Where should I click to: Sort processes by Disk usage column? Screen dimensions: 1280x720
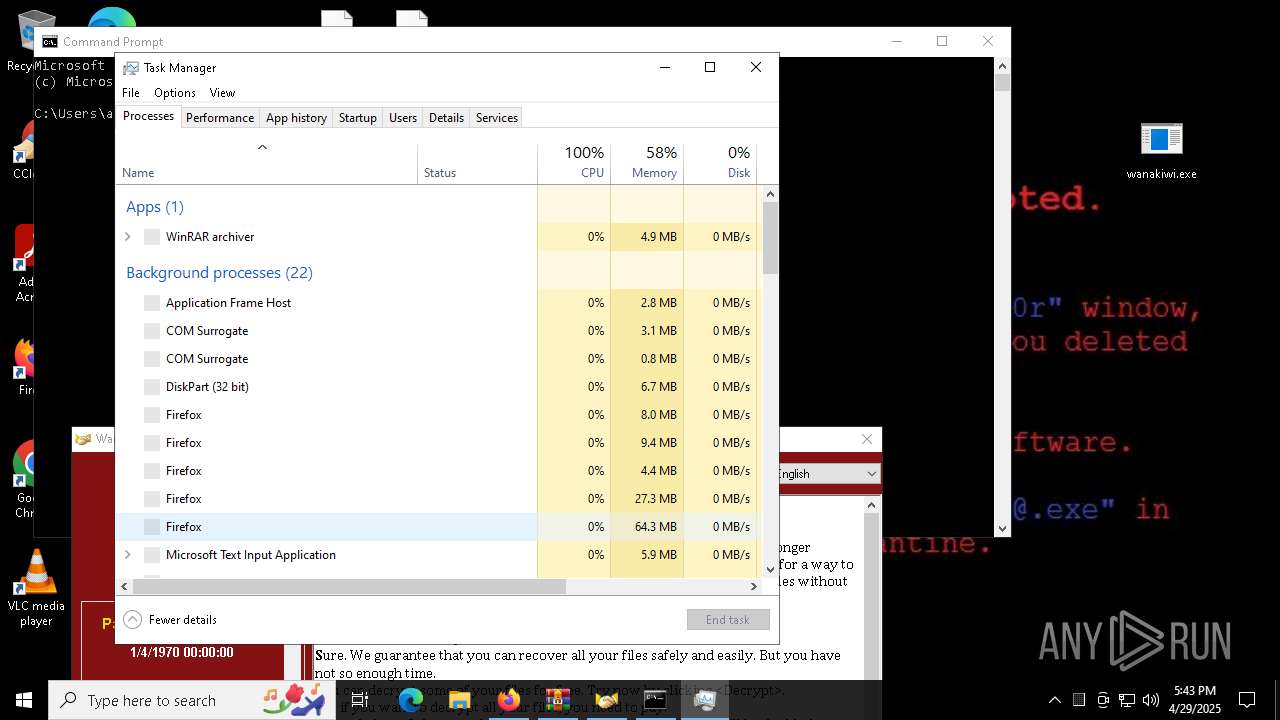pos(720,165)
